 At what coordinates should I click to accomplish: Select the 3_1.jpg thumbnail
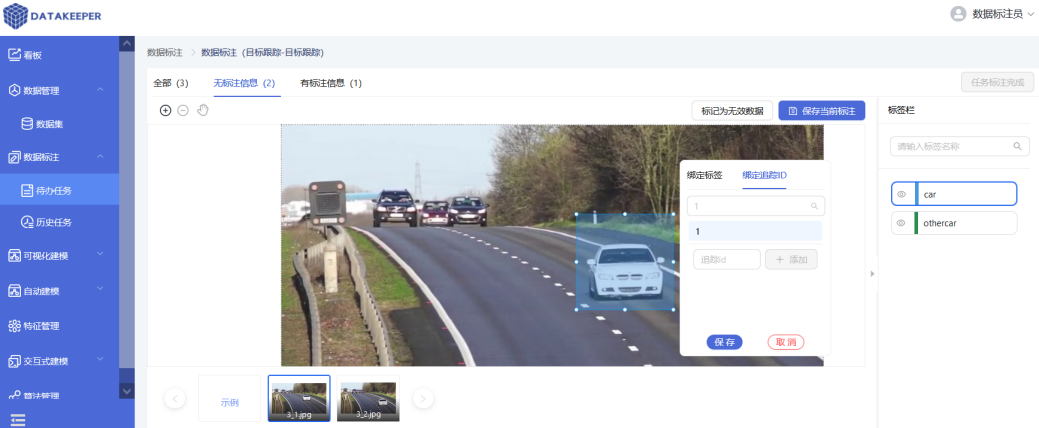pyautogui.click(x=299, y=398)
